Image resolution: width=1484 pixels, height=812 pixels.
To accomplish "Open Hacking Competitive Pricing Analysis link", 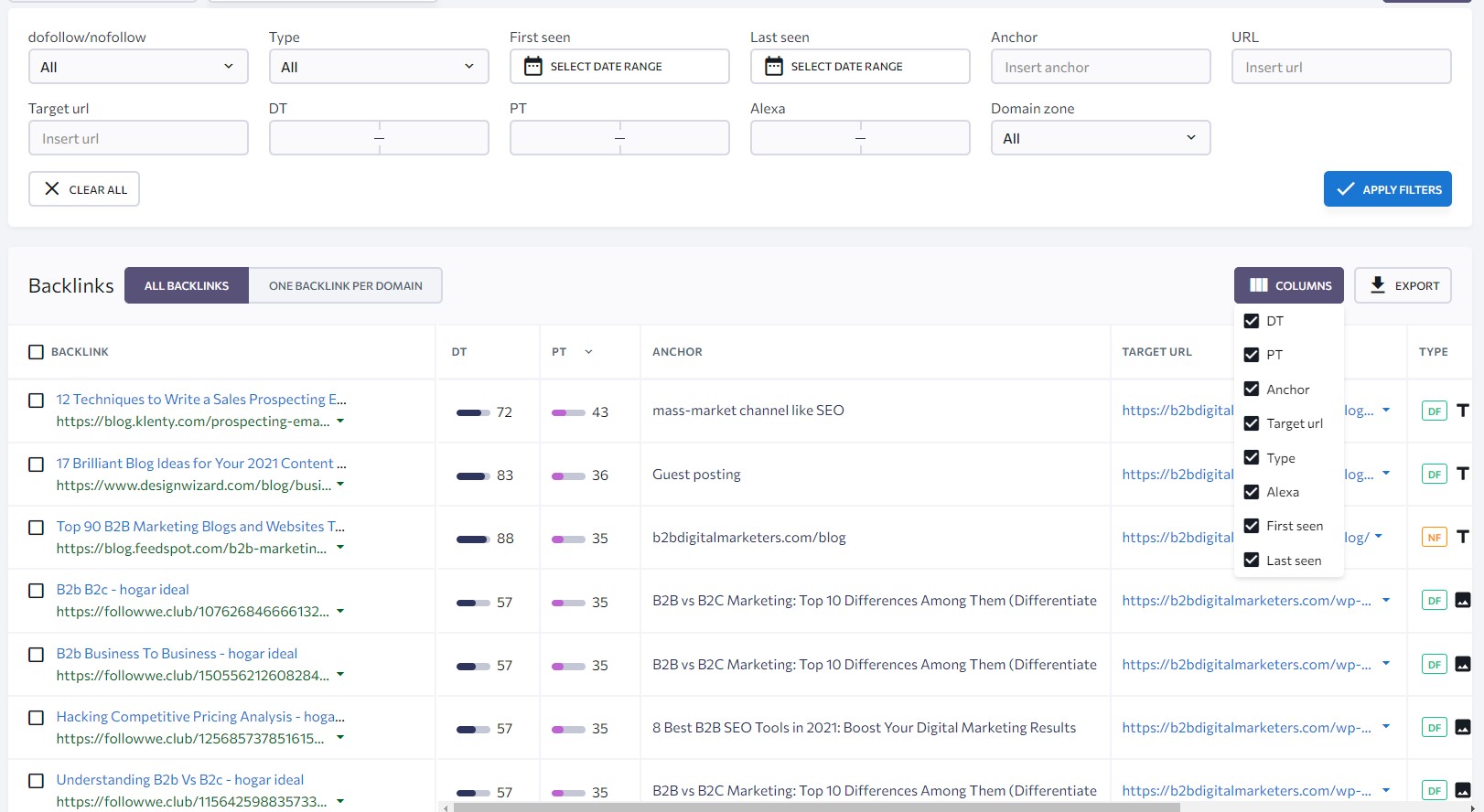I will click(200, 717).
